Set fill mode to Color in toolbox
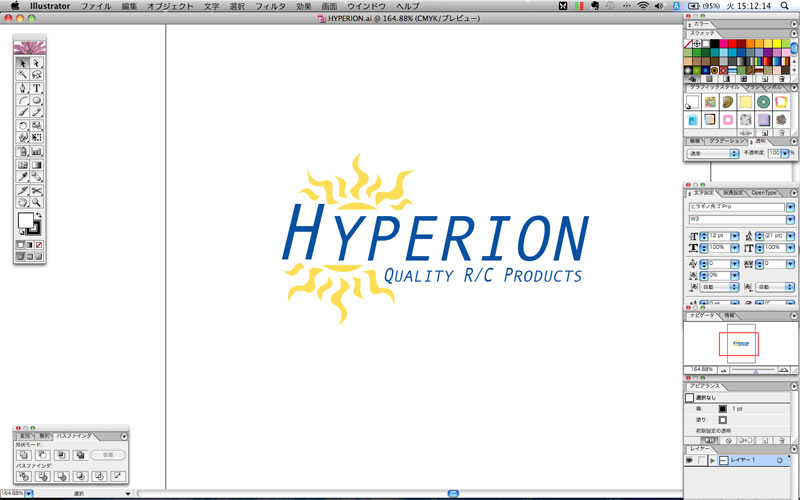Viewport: 800px width, 500px height. (x=21, y=245)
